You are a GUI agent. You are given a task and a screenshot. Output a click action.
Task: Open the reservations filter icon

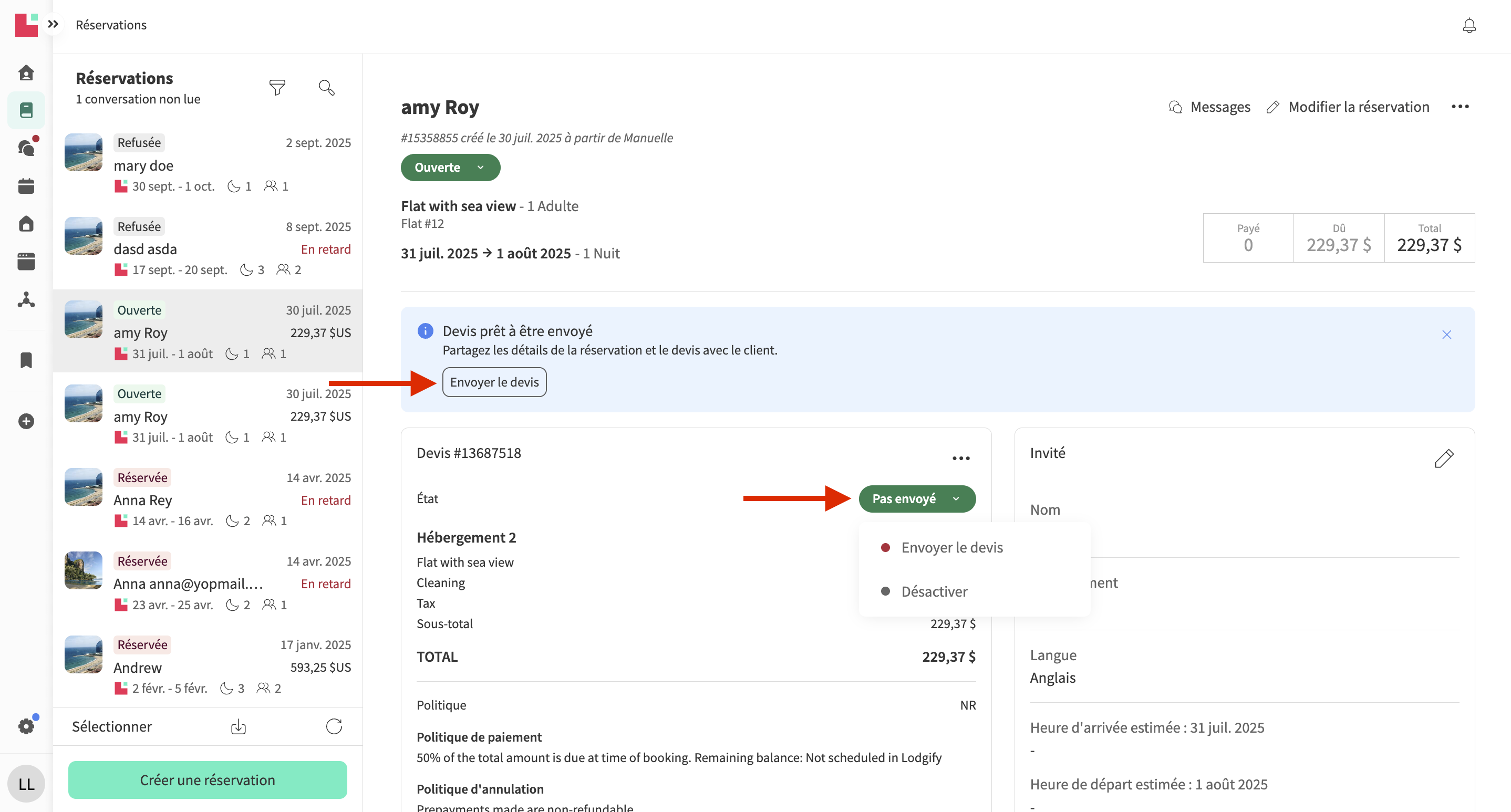pyautogui.click(x=277, y=88)
